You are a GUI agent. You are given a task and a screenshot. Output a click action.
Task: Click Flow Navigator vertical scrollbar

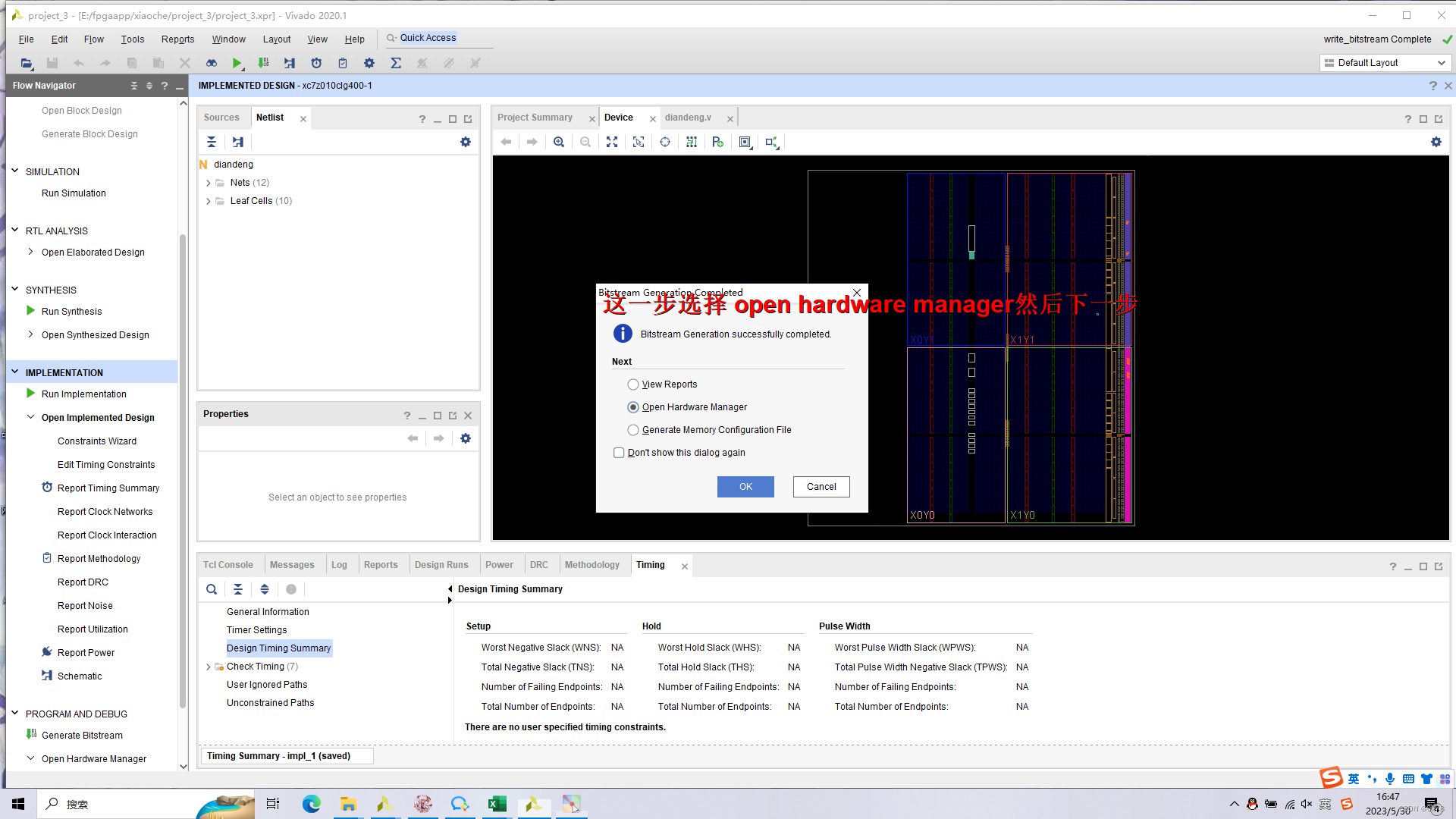183,470
